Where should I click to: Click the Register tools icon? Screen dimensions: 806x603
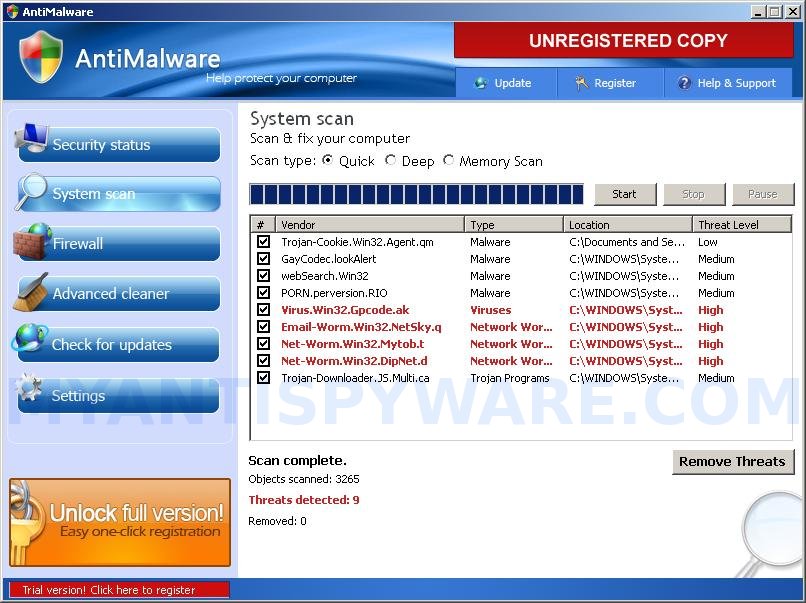tap(581, 83)
